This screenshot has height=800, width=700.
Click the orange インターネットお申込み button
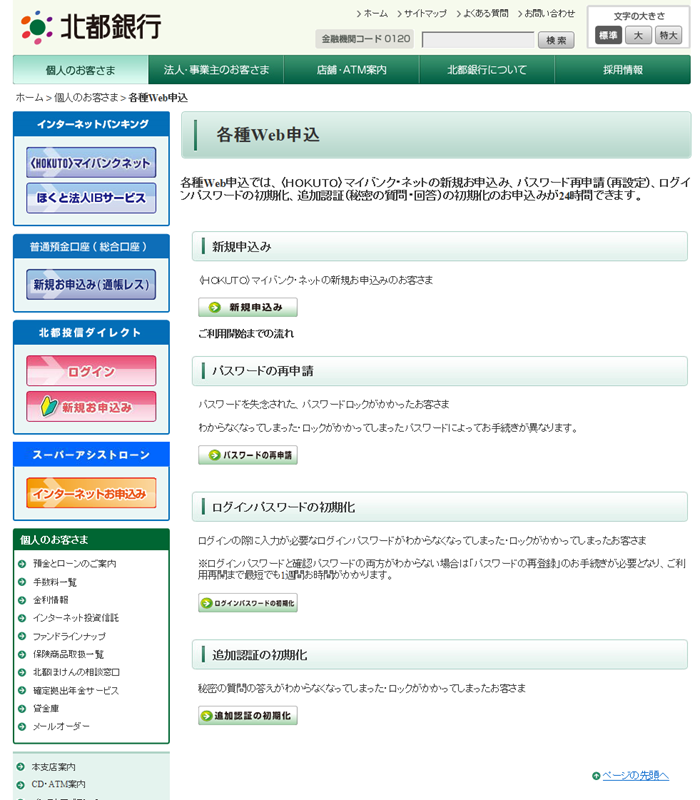pos(91,493)
